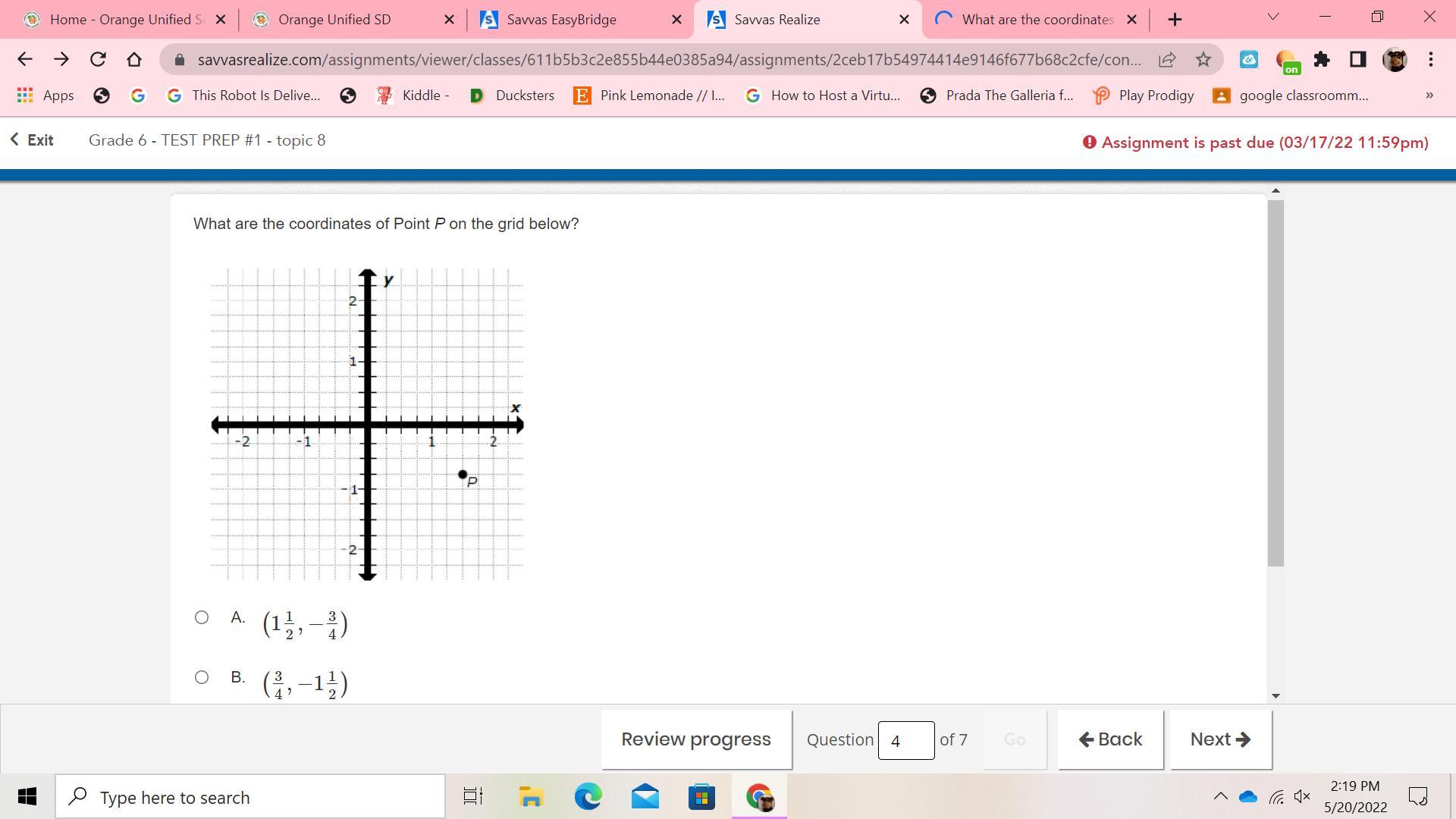The height and width of the screenshot is (819, 1456).
Task: Click the Review progress button
Action: point(696,739)
